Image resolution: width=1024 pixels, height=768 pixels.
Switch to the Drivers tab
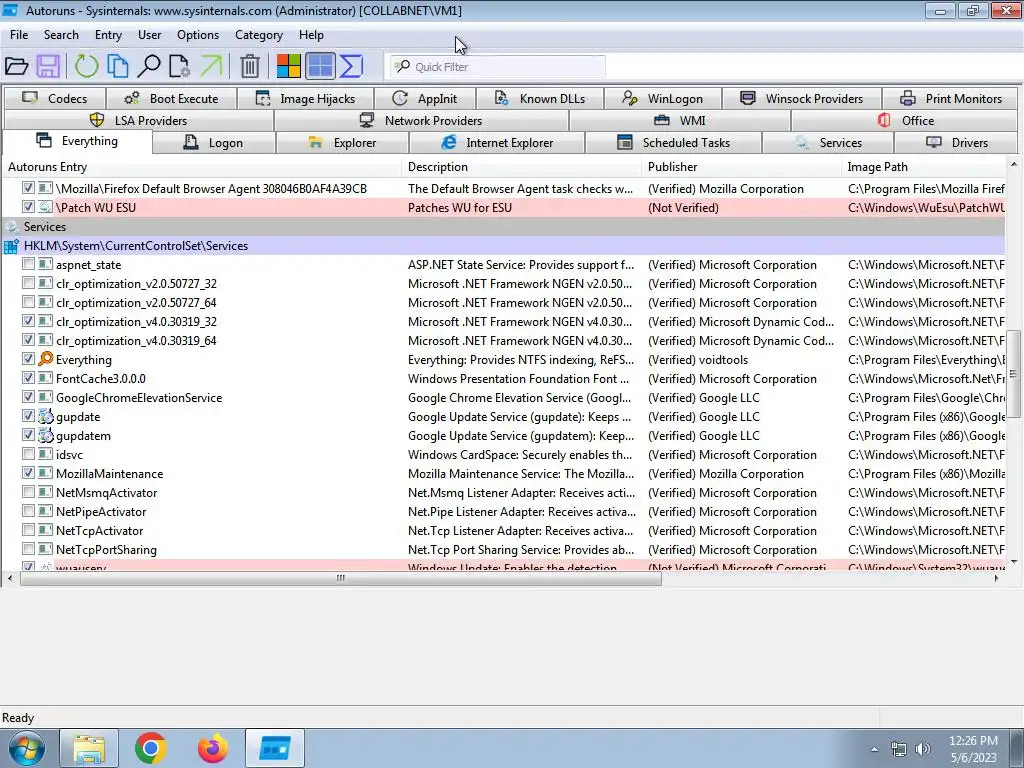(x=956, y=142)
